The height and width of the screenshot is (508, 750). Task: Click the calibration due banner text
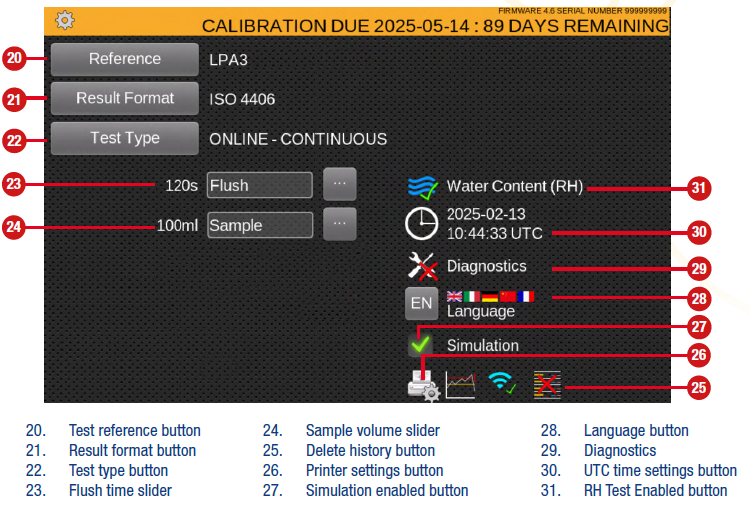435,25
